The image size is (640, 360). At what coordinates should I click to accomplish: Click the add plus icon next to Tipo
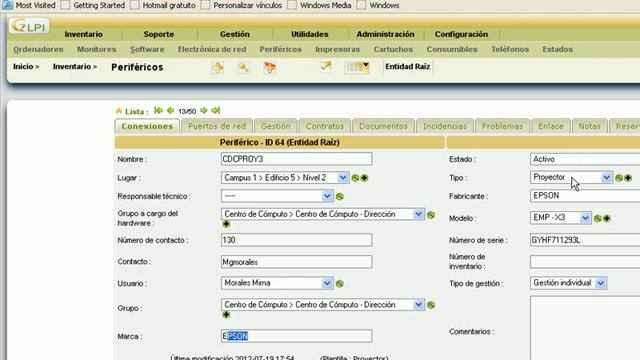[628, 178]
